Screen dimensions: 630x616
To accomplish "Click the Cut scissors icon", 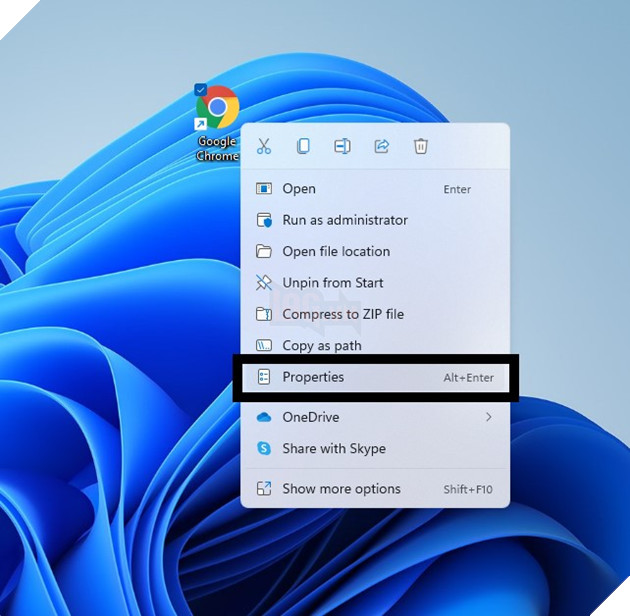I will tap(264, 146).
